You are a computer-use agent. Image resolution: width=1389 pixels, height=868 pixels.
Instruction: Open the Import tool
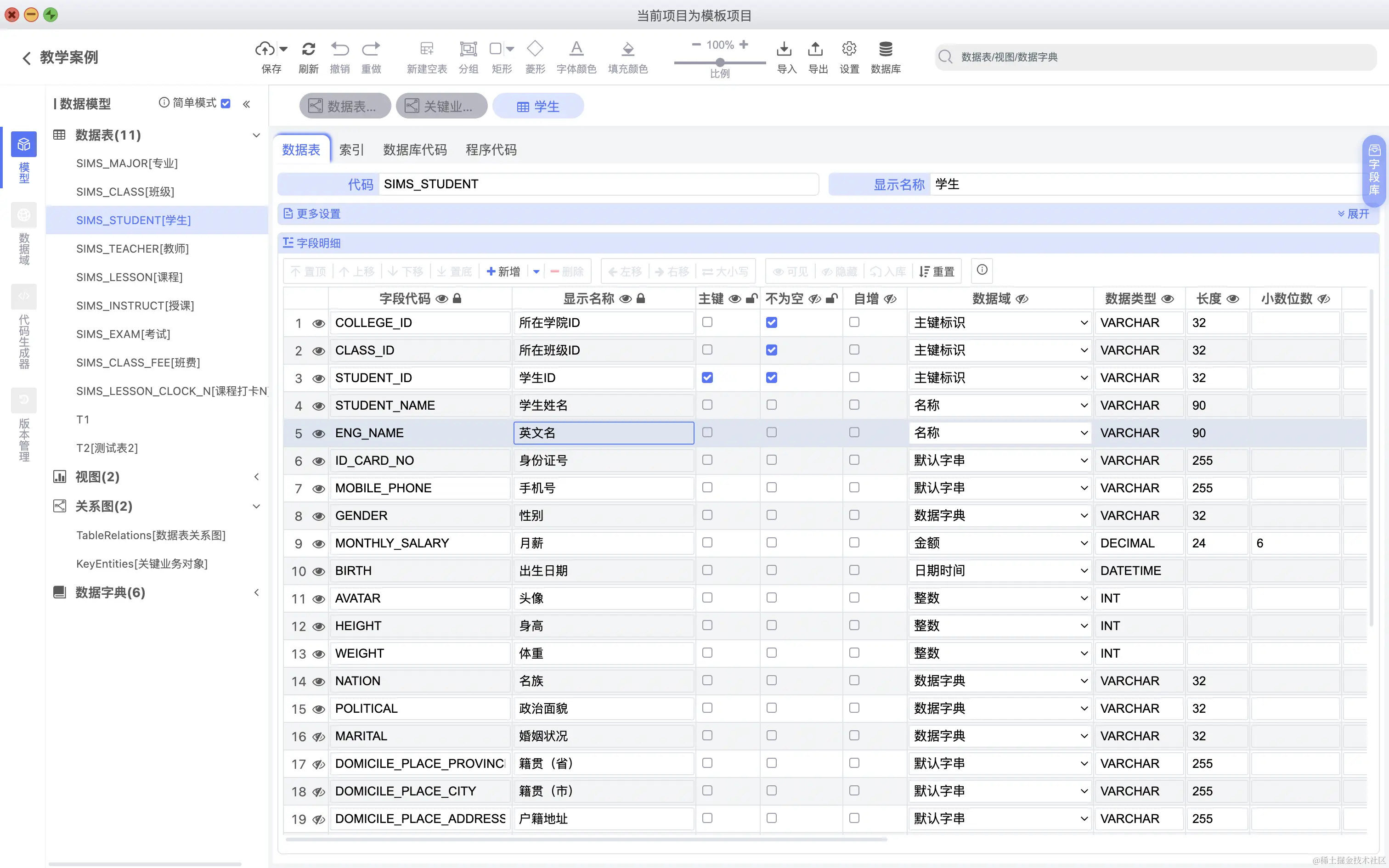tap(785, 50)
